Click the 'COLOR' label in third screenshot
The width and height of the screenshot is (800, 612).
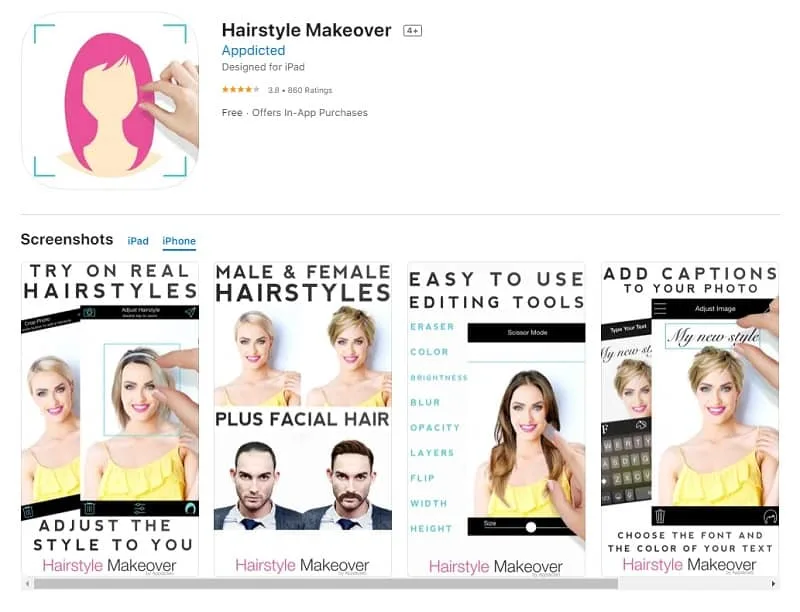click(429, 352)
